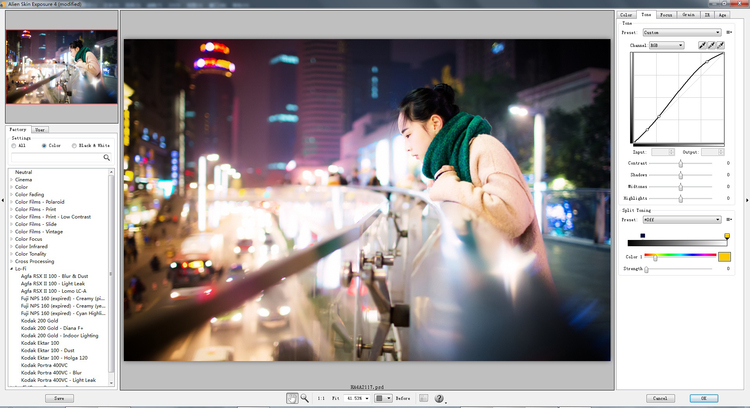The height and width of the screenshot is (408, 750).
Task: Click the Highlights slider handle
Action: (680, 198)
